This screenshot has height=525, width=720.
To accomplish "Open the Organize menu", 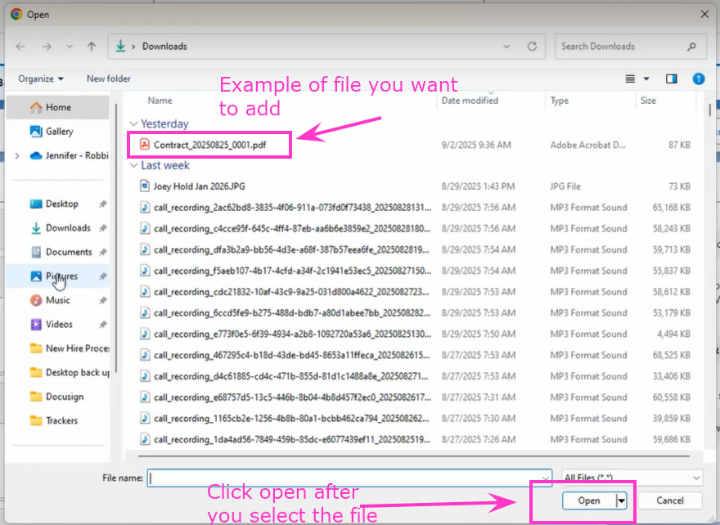I will pyautogui.click(x=40, y=79).
